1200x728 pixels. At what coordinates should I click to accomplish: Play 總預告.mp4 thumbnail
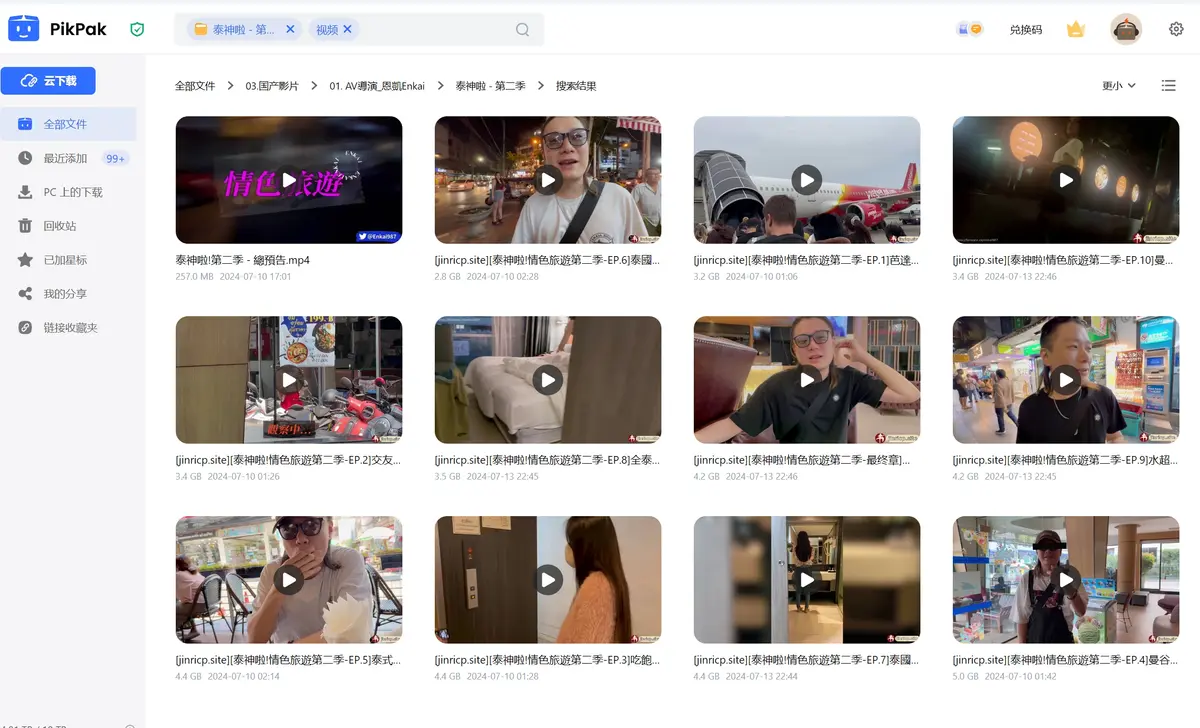click(289, 180)
